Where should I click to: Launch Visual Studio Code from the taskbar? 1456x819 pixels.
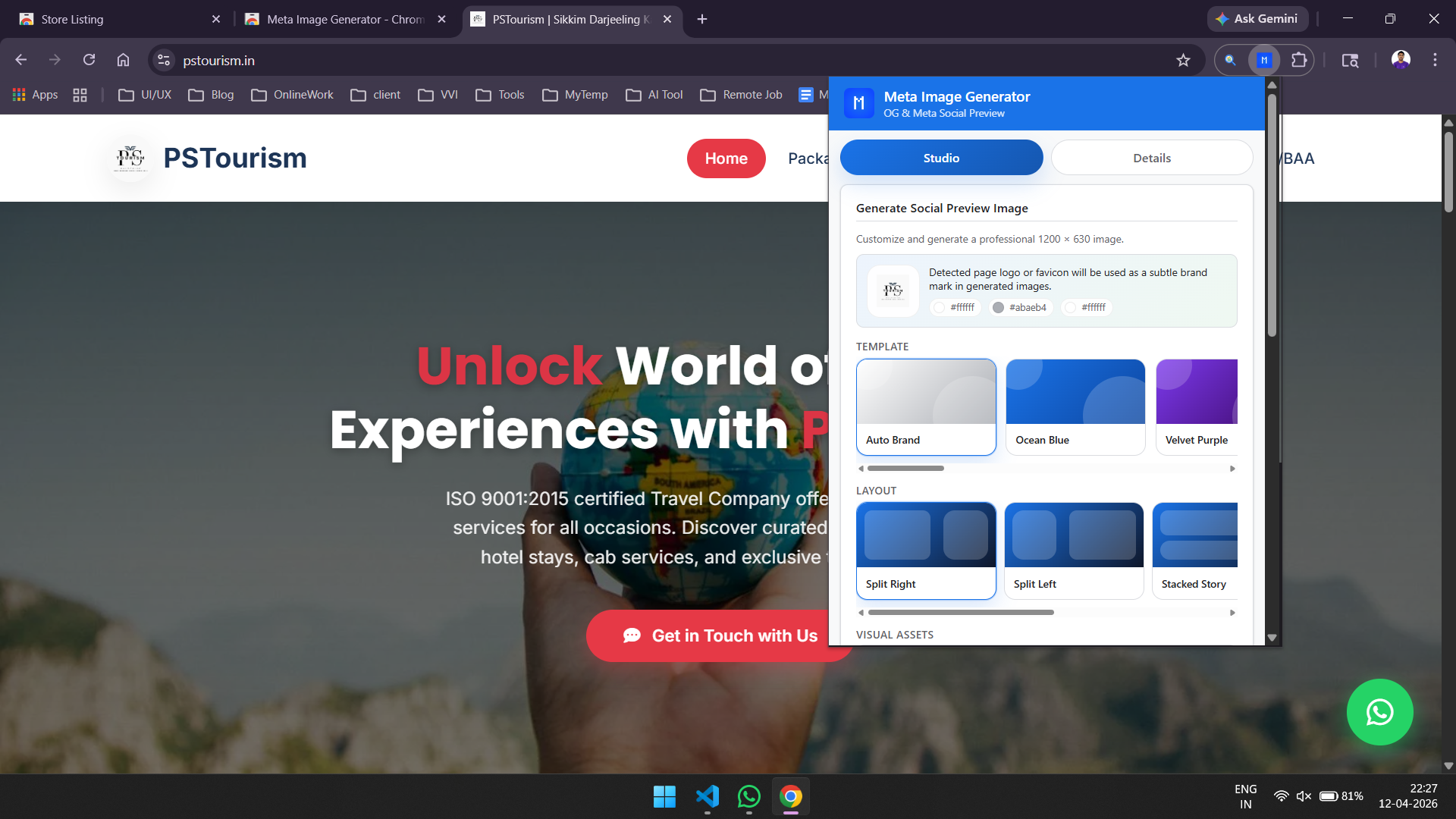point(706,796)
